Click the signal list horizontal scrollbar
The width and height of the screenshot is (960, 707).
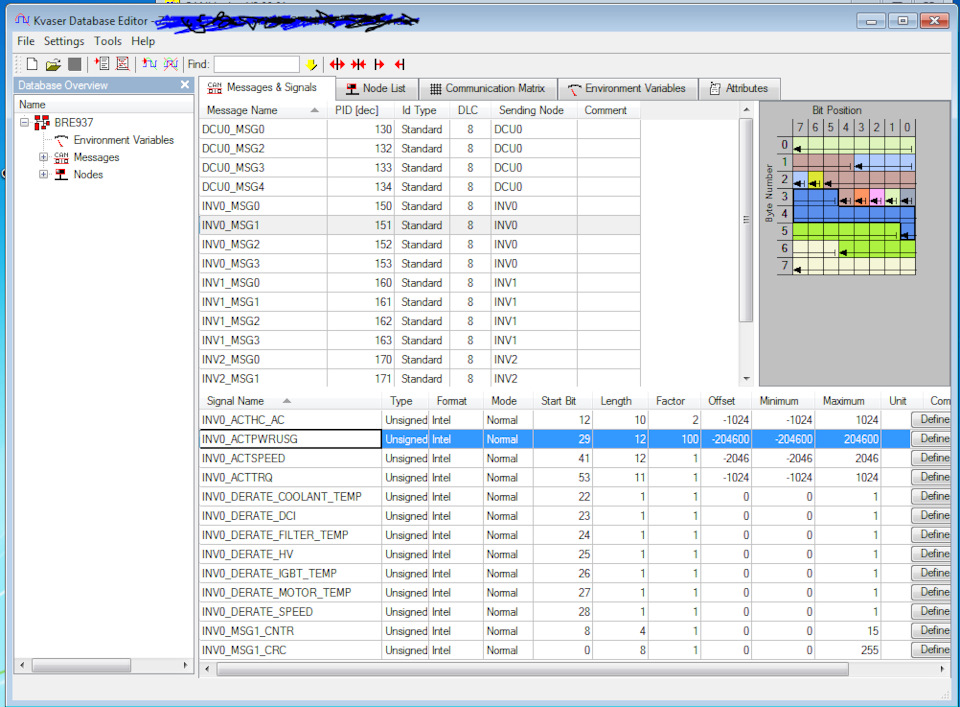533,669
